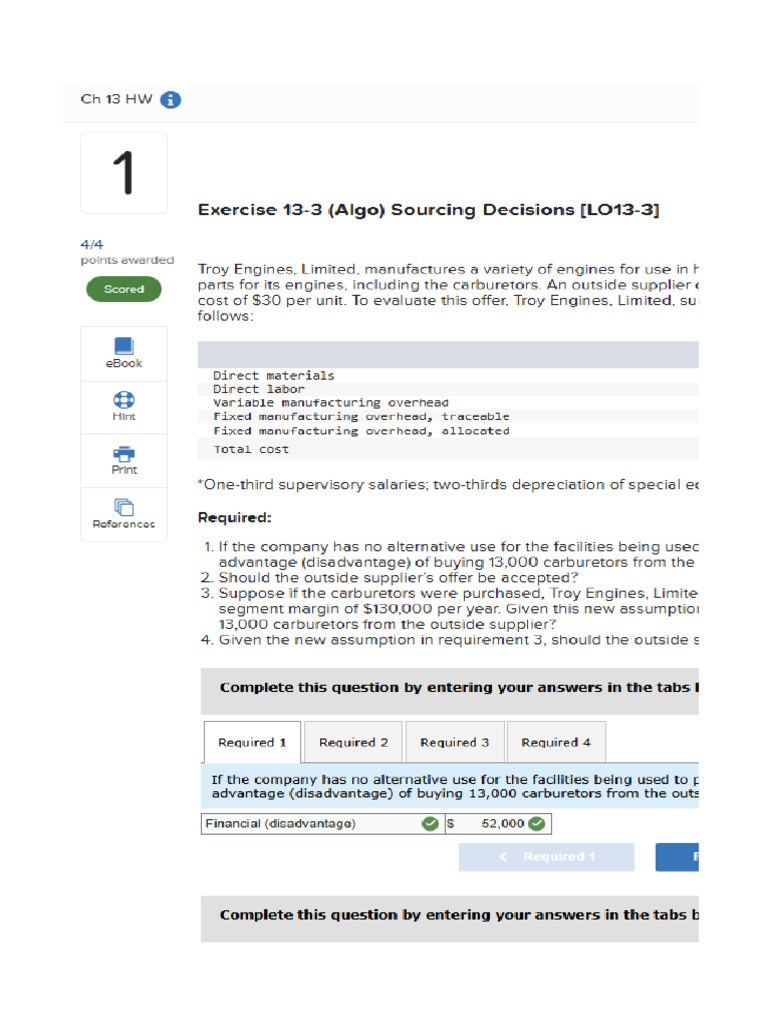Switch to the Required 3 tab
Screen dimensions: 768x1024
[455, 742]
